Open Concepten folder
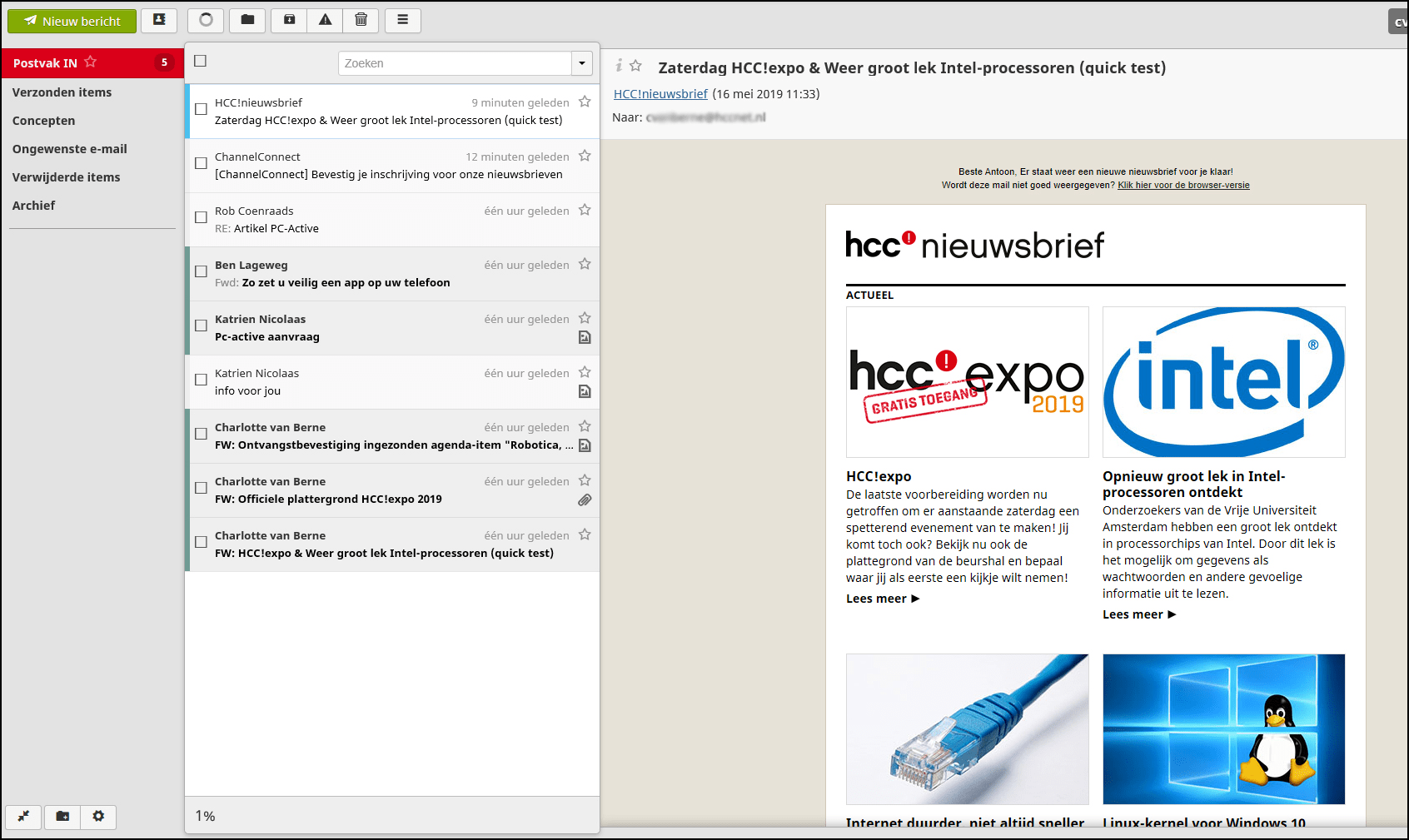The height and width of the screenshot is (840, 1409). pyautogui.click(x=92, y=121)
